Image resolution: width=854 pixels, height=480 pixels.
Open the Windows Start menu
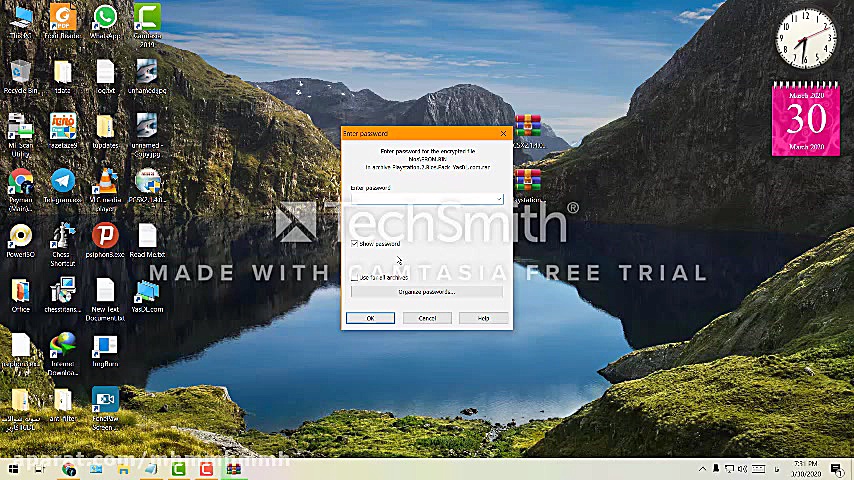point(13,469)
